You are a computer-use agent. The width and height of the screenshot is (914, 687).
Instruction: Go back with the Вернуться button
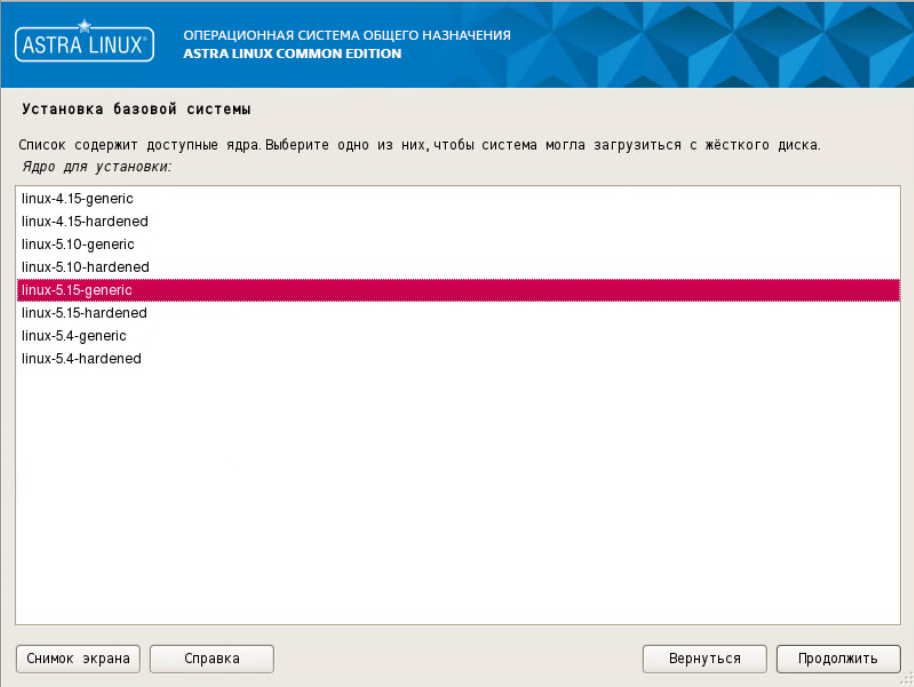pos(704,658)
